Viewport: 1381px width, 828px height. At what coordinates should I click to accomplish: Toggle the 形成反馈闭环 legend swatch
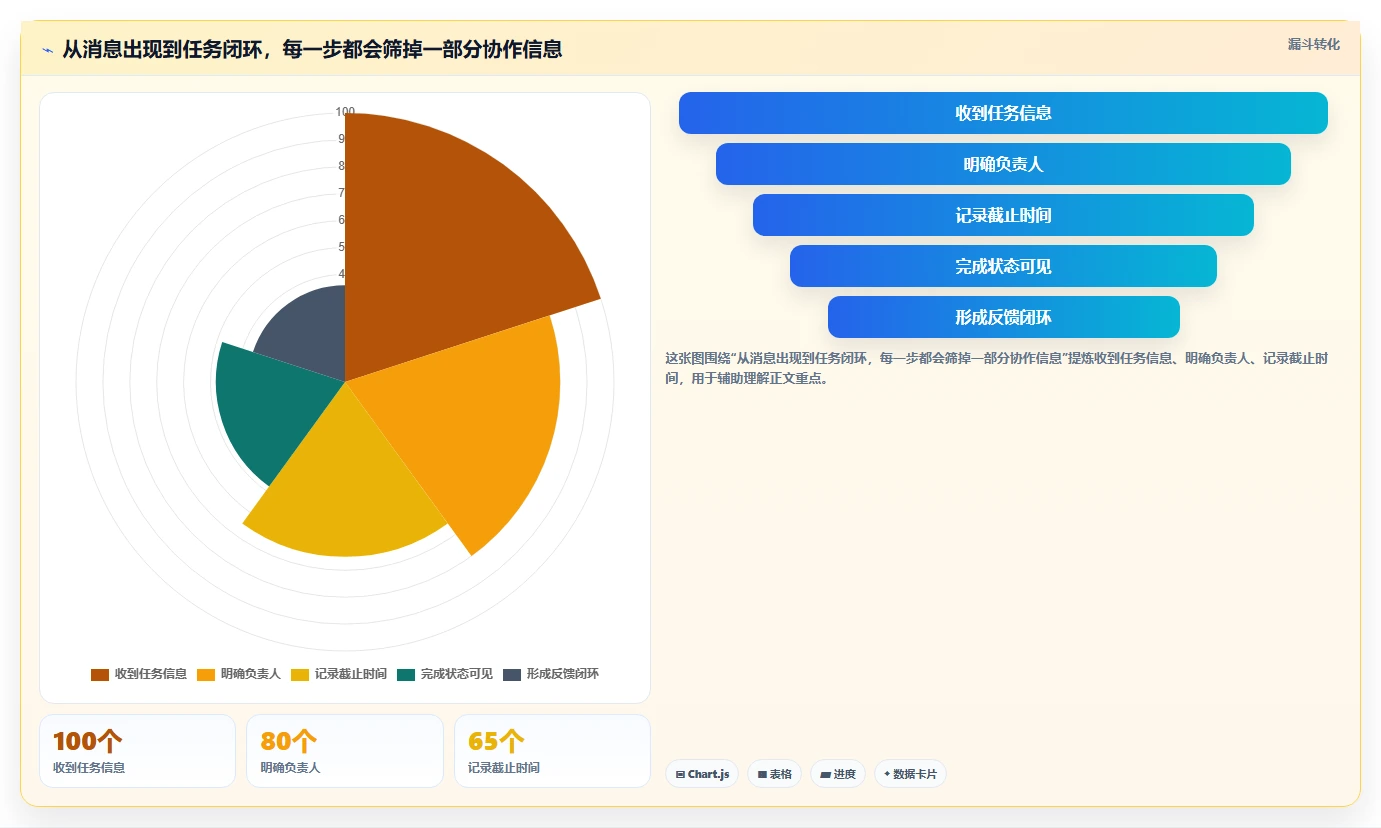pos(512,674)
